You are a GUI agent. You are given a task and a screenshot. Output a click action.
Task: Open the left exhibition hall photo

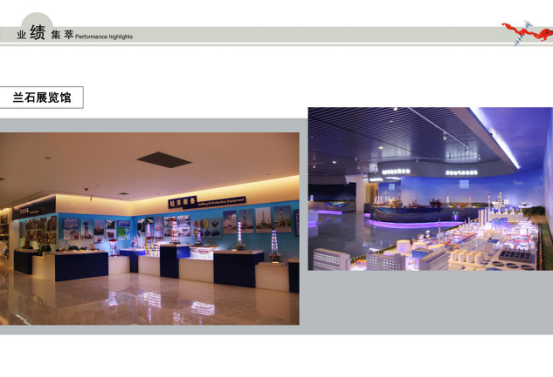pos(150,229)
